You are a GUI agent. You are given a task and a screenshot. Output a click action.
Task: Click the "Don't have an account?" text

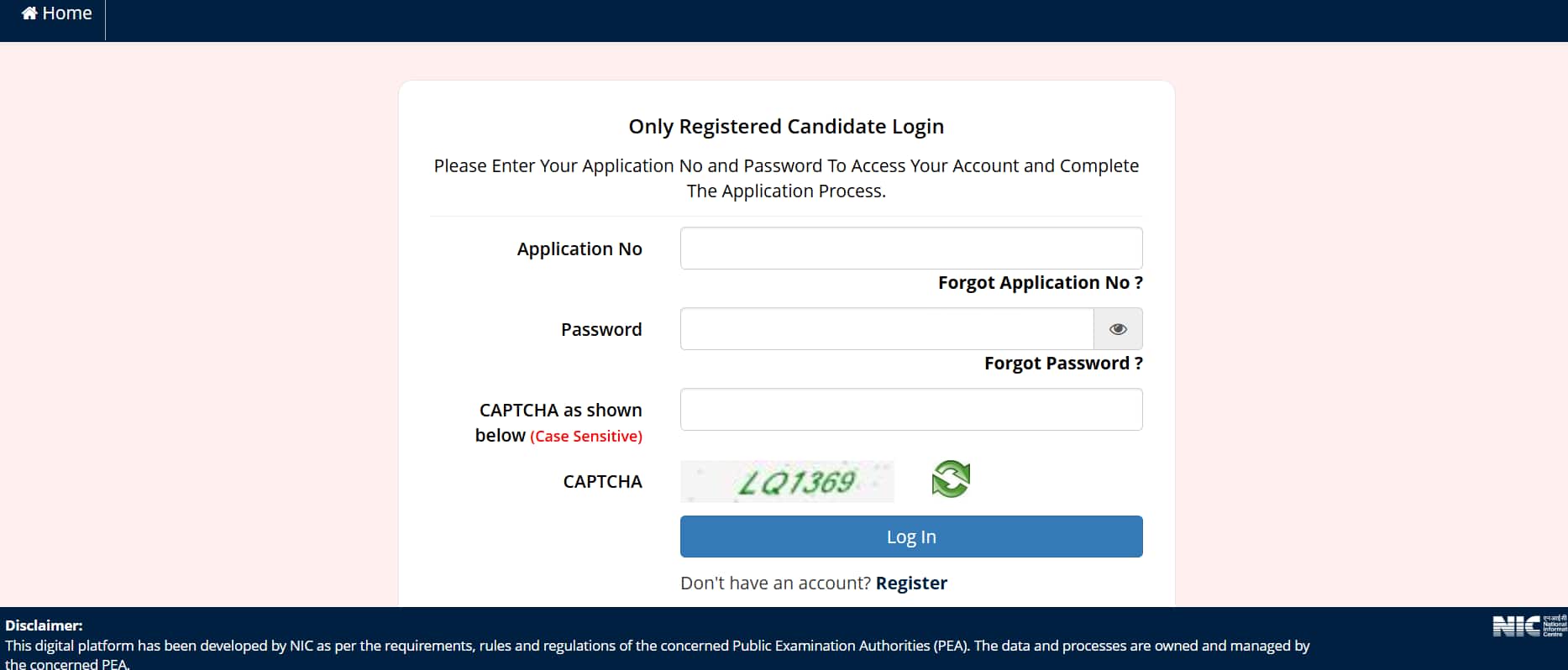[x=775, y=584]
